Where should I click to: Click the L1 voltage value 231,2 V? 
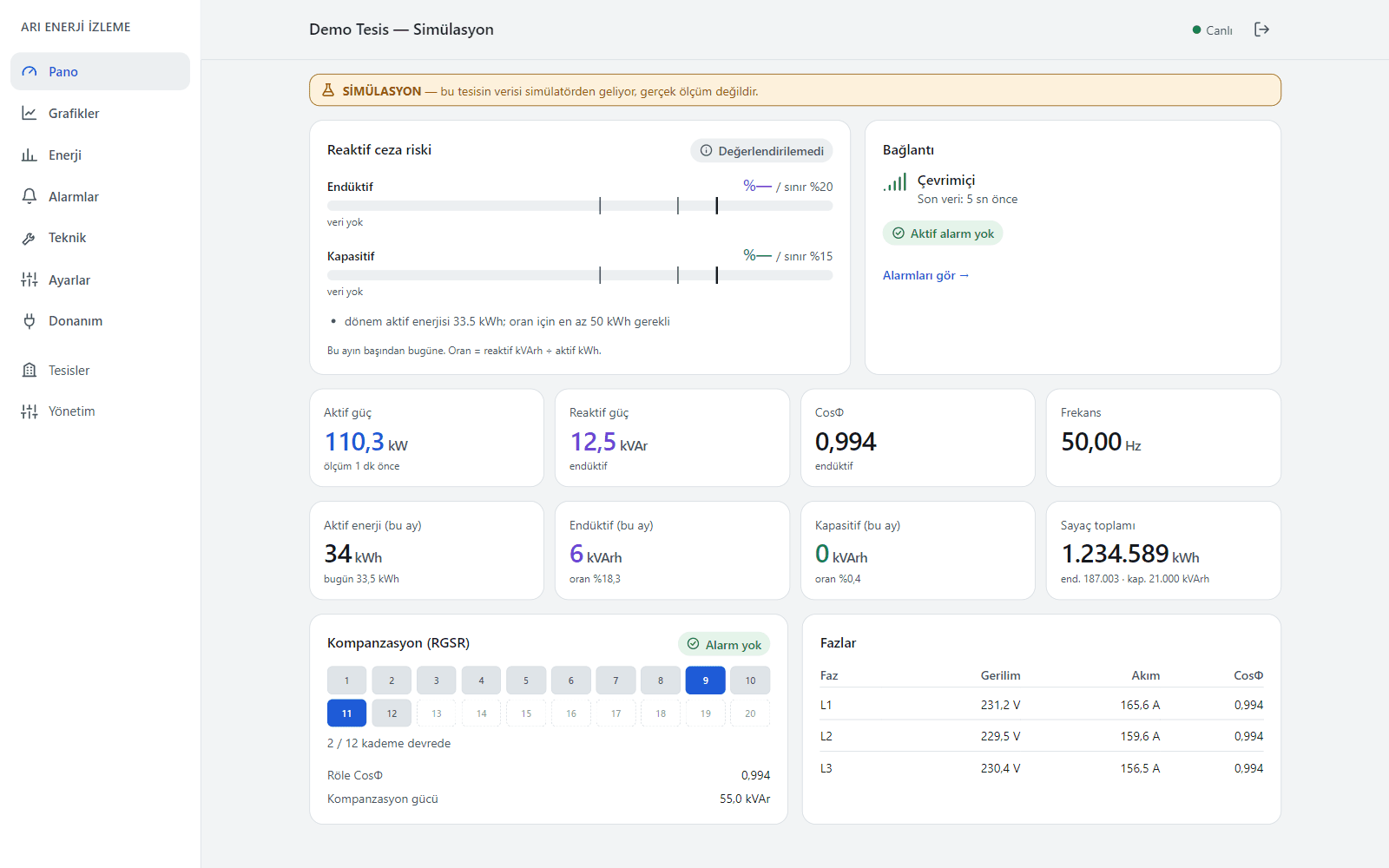[1000, 705]
